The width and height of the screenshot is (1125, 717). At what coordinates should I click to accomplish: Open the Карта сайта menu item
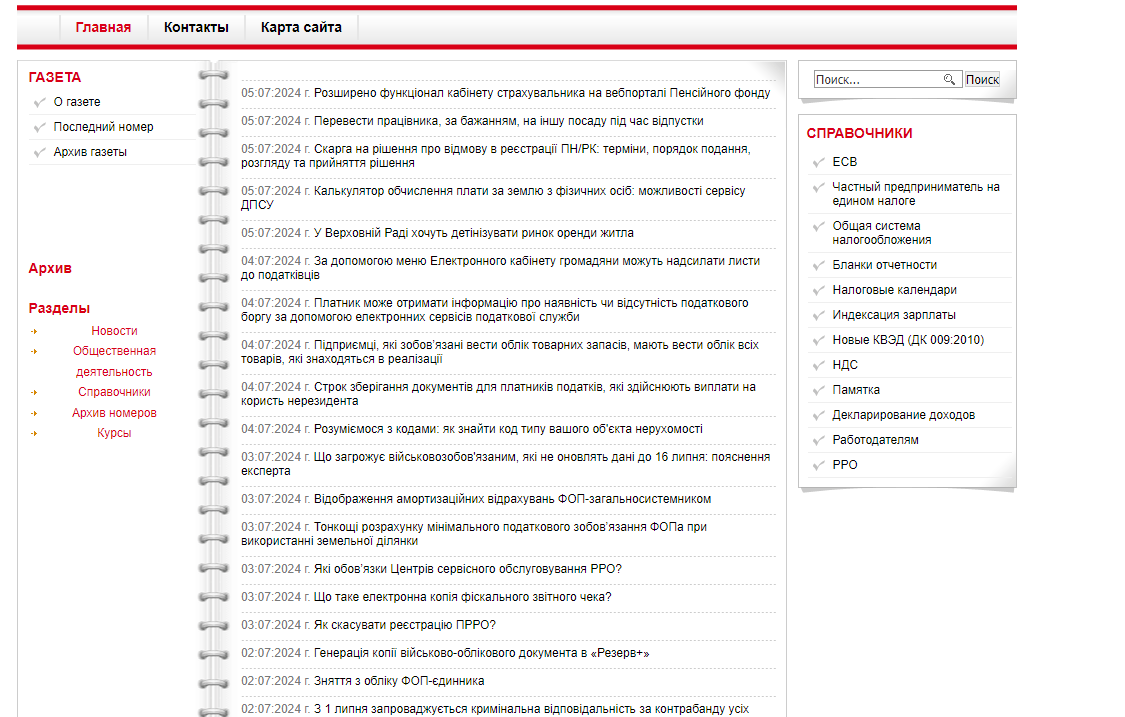[x=301, y=27]
